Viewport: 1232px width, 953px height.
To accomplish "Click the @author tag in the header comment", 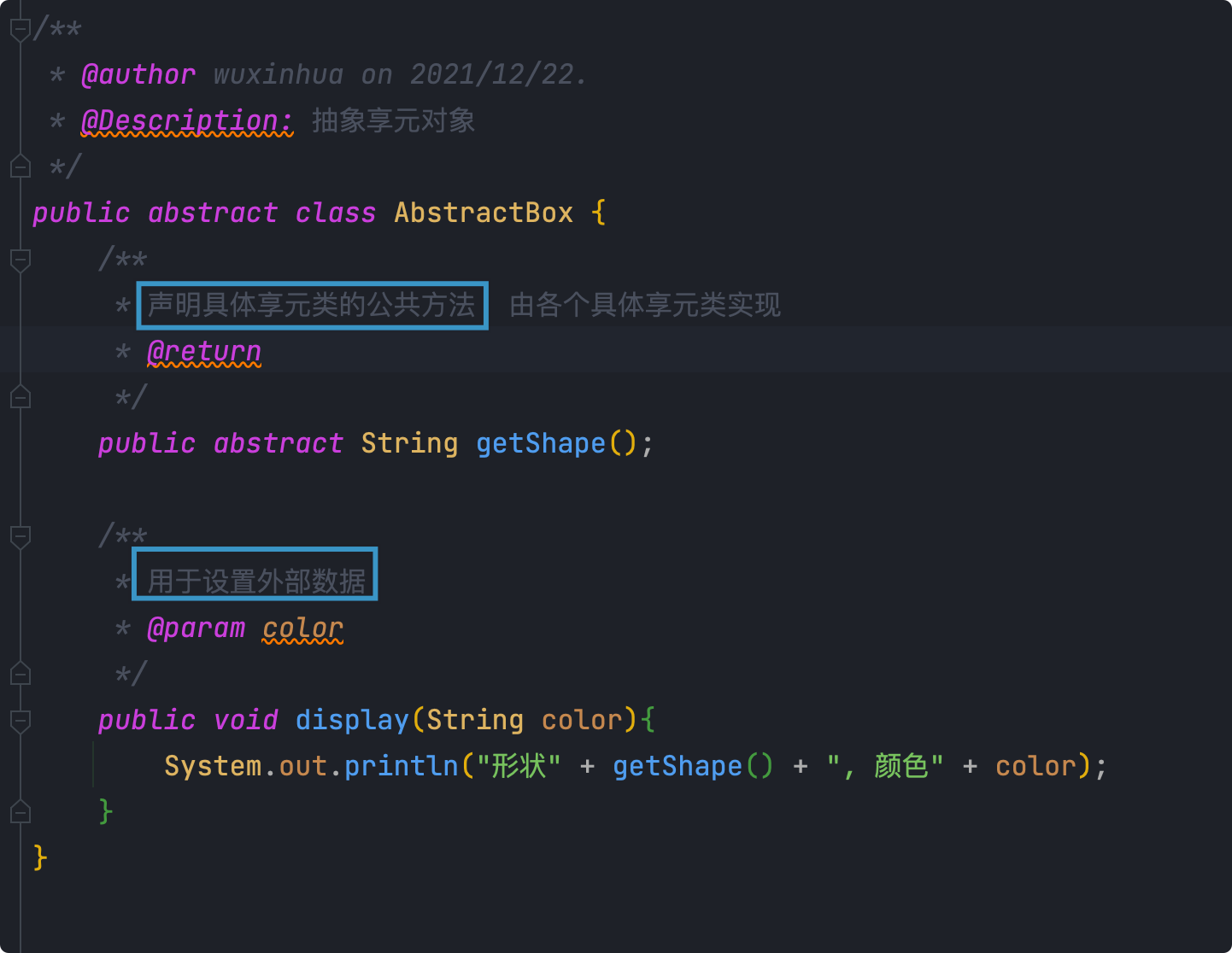I will [x=138, y=74].
